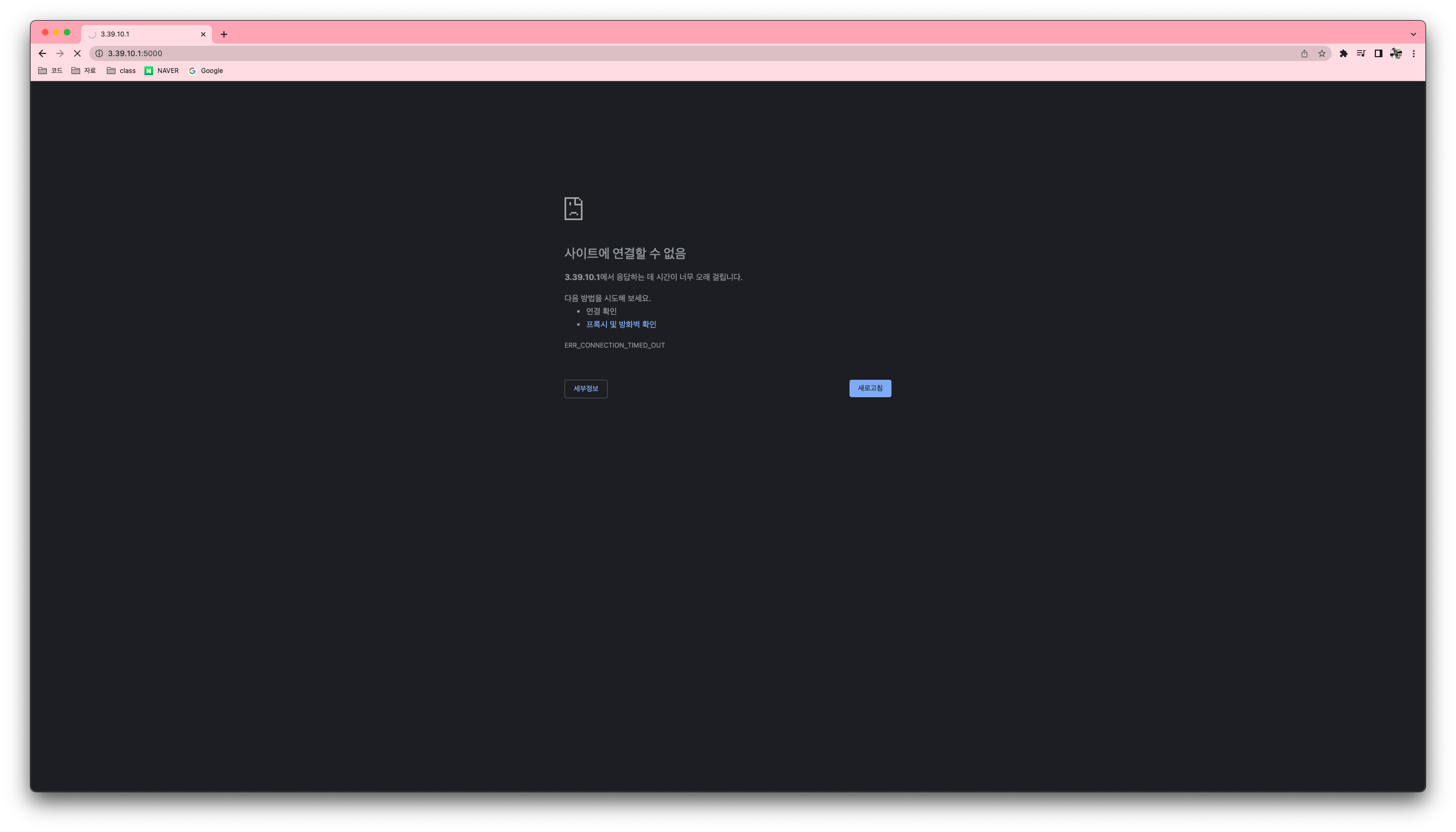
Task: Click the yellow minimize window button
Action: click(x=56, y=33)
